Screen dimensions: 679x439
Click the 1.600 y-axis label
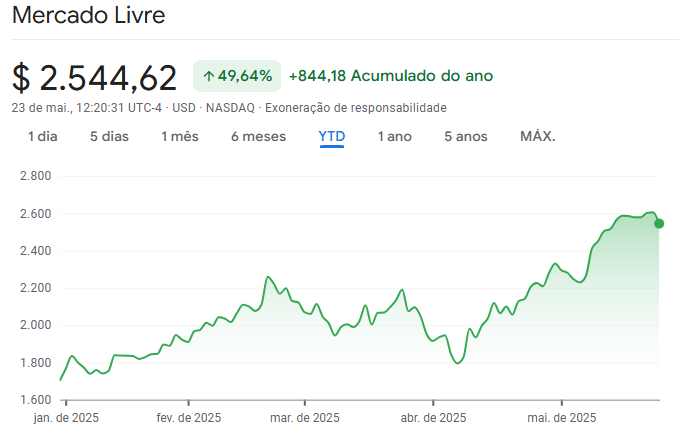point(36,400)
